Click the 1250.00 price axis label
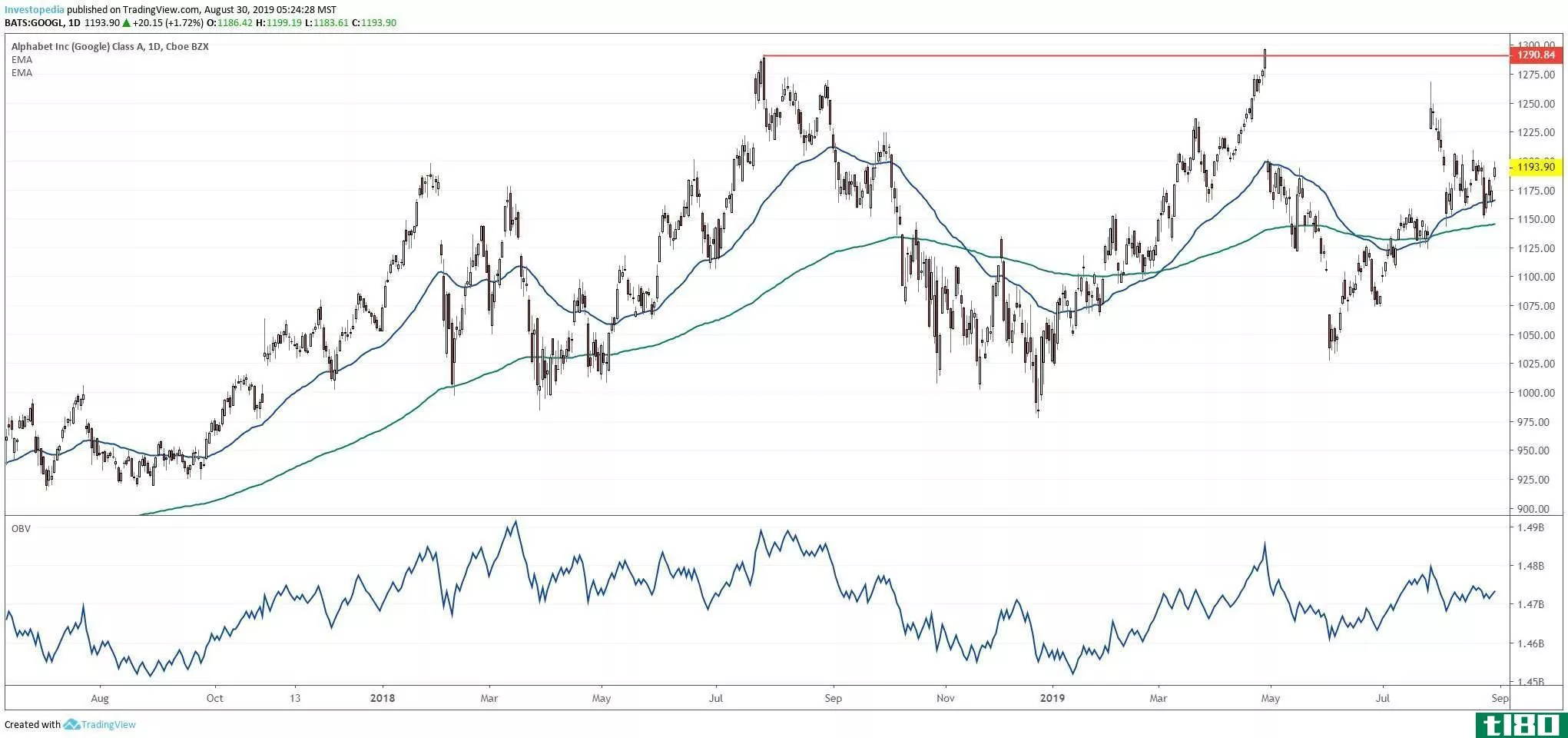This screenshot has width=1568, height=738. pyautogui.click(x=1537, y=104)
